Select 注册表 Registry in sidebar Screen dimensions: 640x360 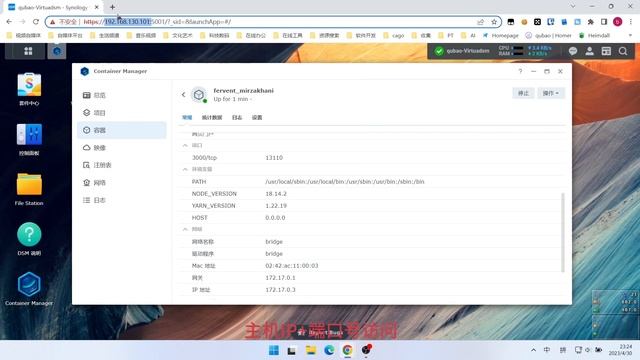[x=122, y=165]
